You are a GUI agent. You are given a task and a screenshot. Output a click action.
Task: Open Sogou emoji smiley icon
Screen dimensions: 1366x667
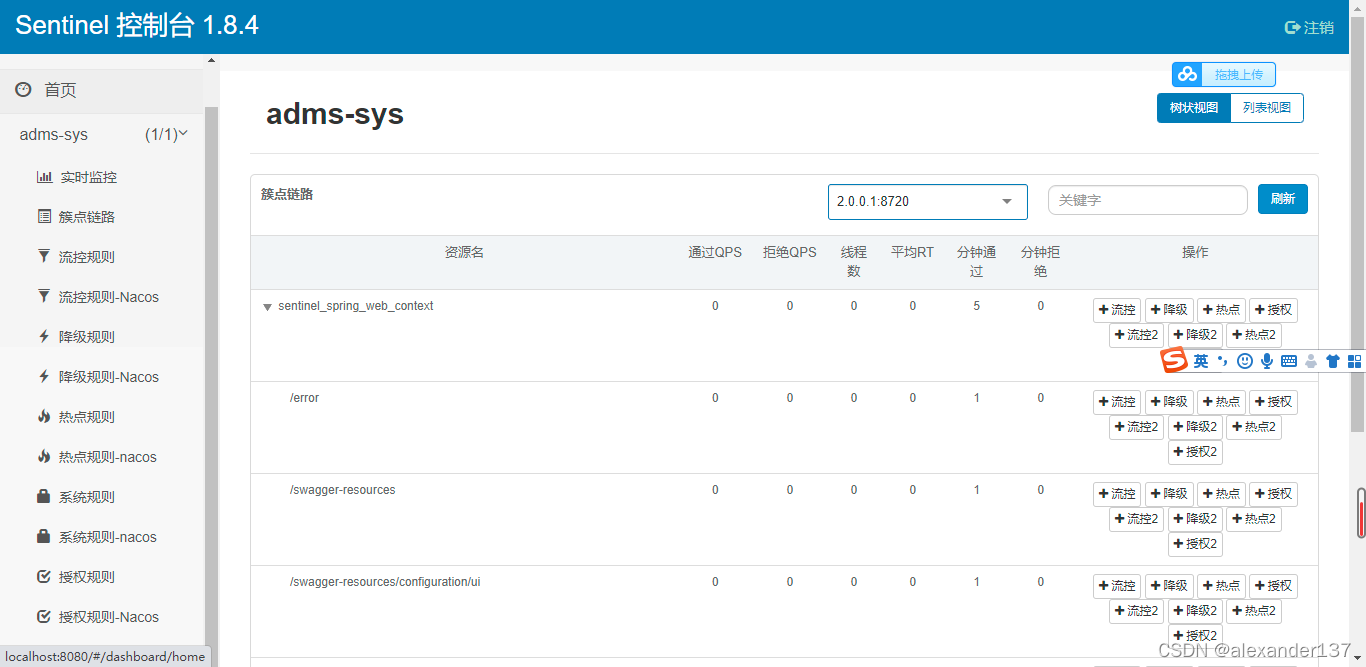(1245, 361)
